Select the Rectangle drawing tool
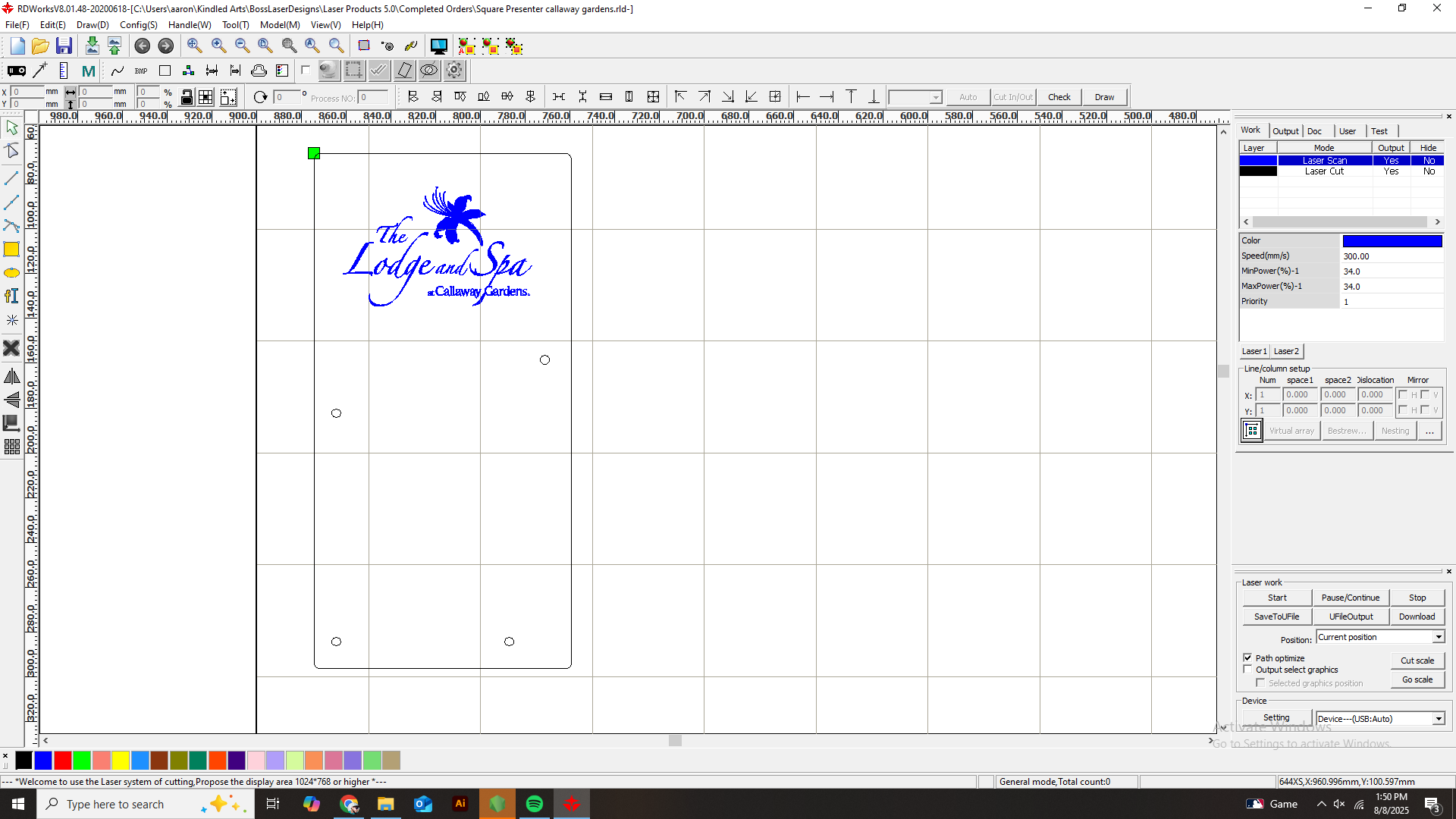 click(x=11, y=249)
